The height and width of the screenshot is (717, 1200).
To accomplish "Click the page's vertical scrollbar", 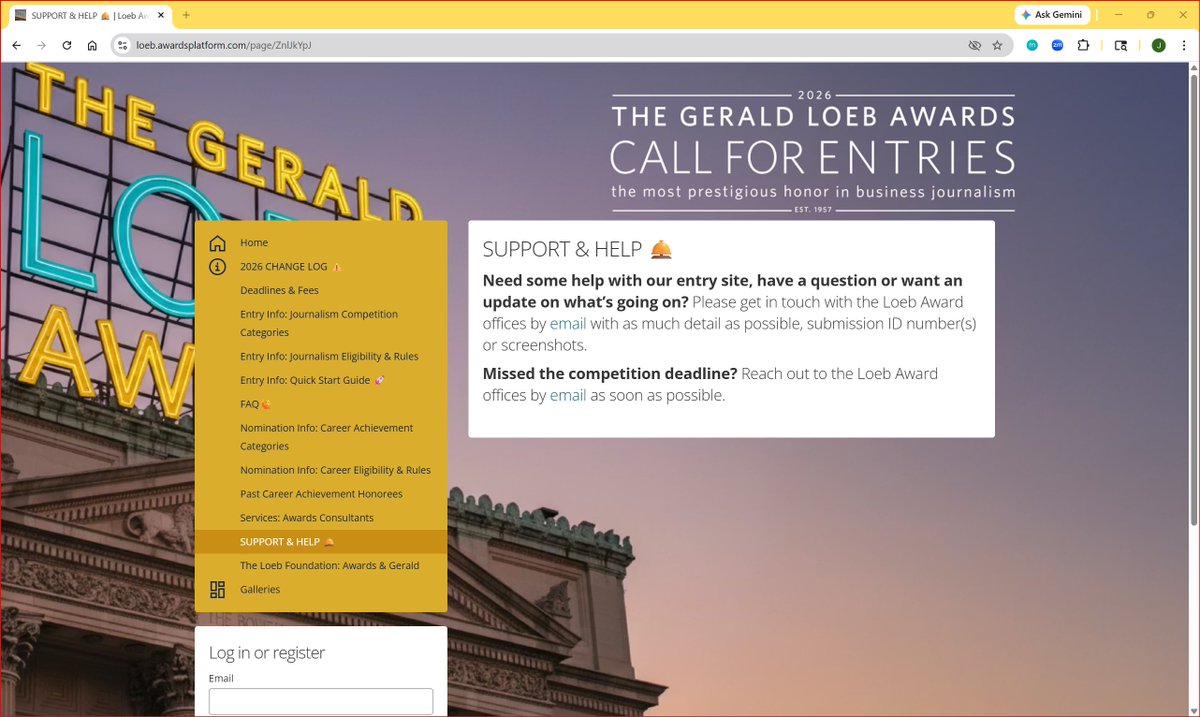I will (x=1193, y=299).
